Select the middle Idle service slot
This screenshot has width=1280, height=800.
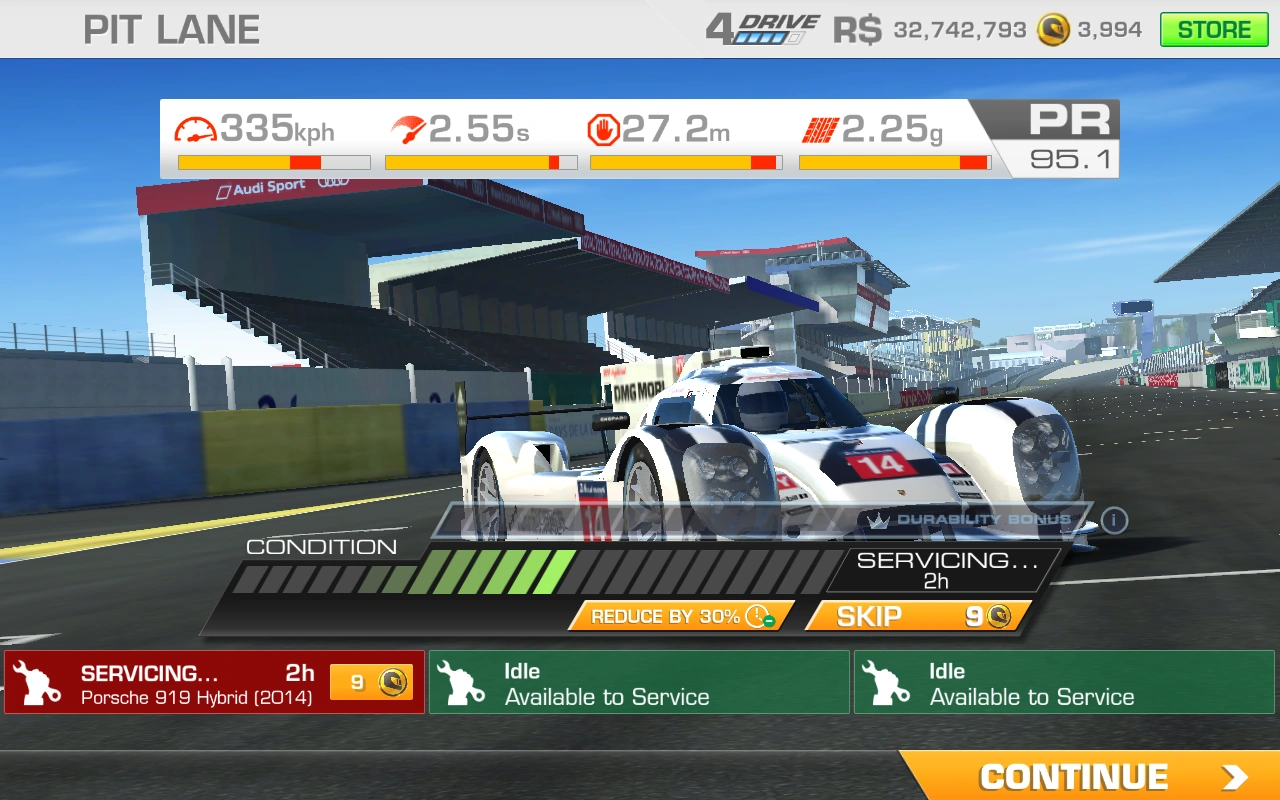639,683
